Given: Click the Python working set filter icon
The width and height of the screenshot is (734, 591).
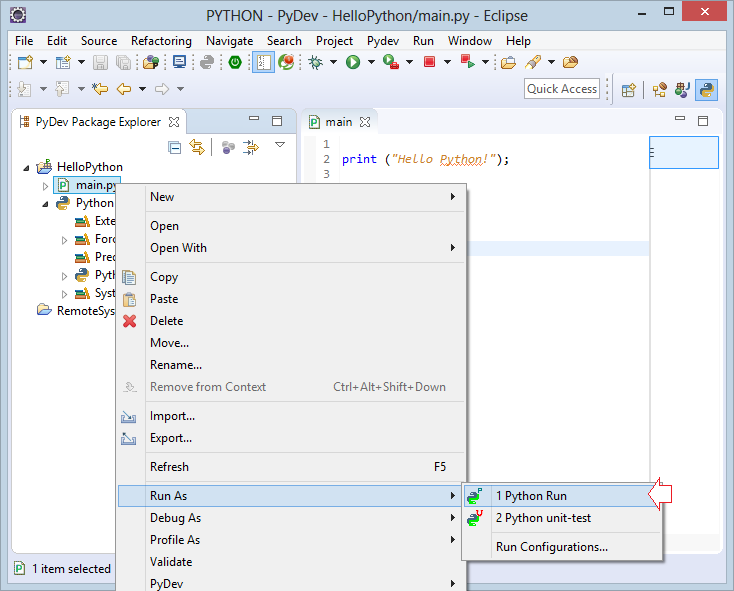Looking at the screenshot, I should pyautogui.click(x=228, y=148).
